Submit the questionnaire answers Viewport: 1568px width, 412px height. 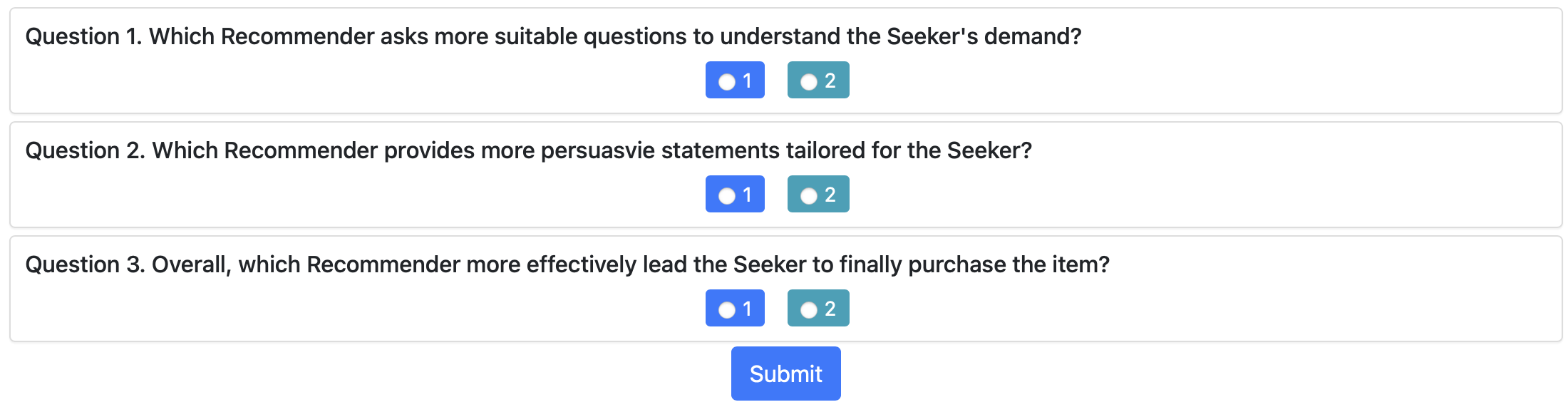point(785,374)
